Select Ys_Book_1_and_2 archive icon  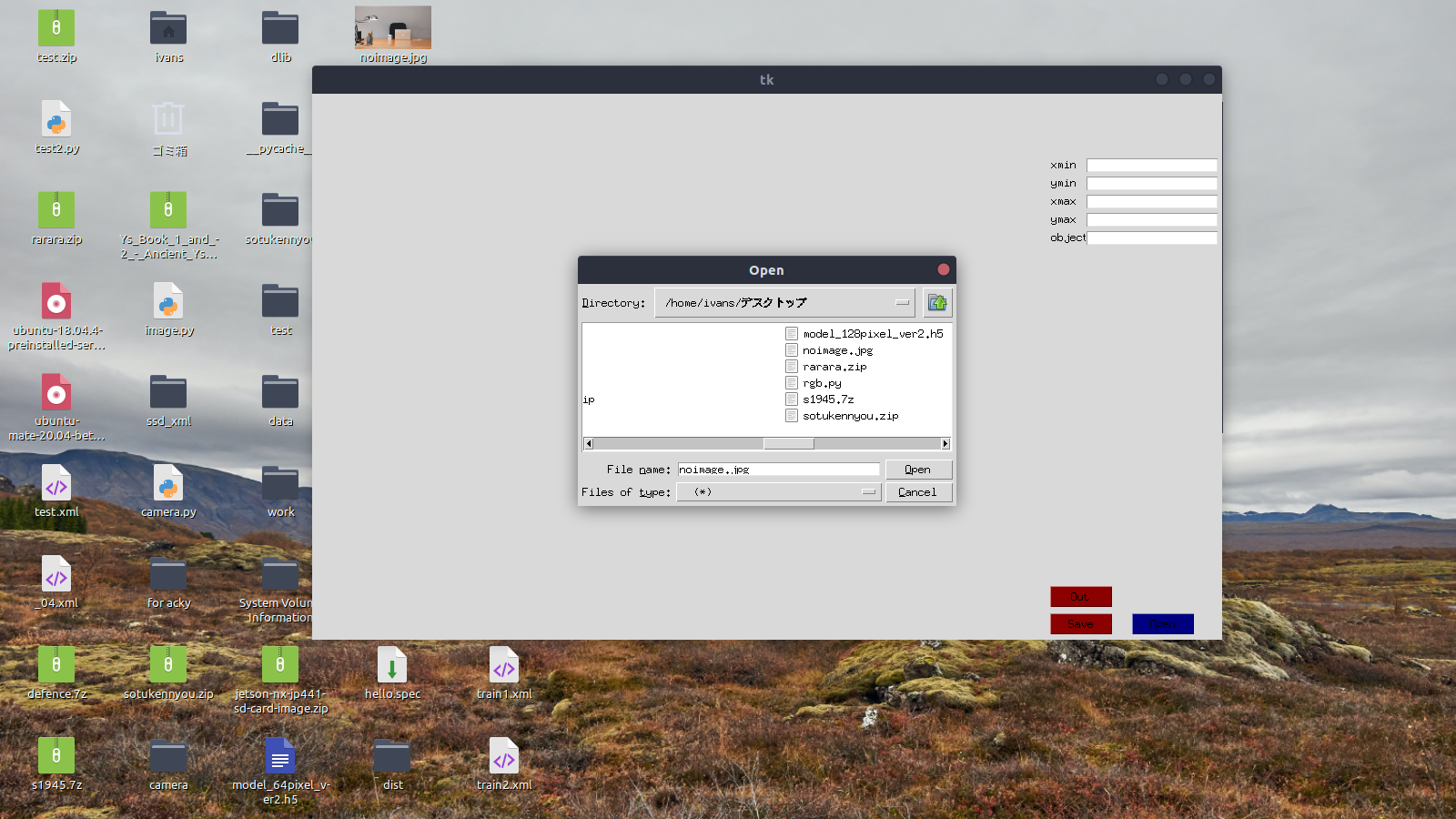point(168,210)
